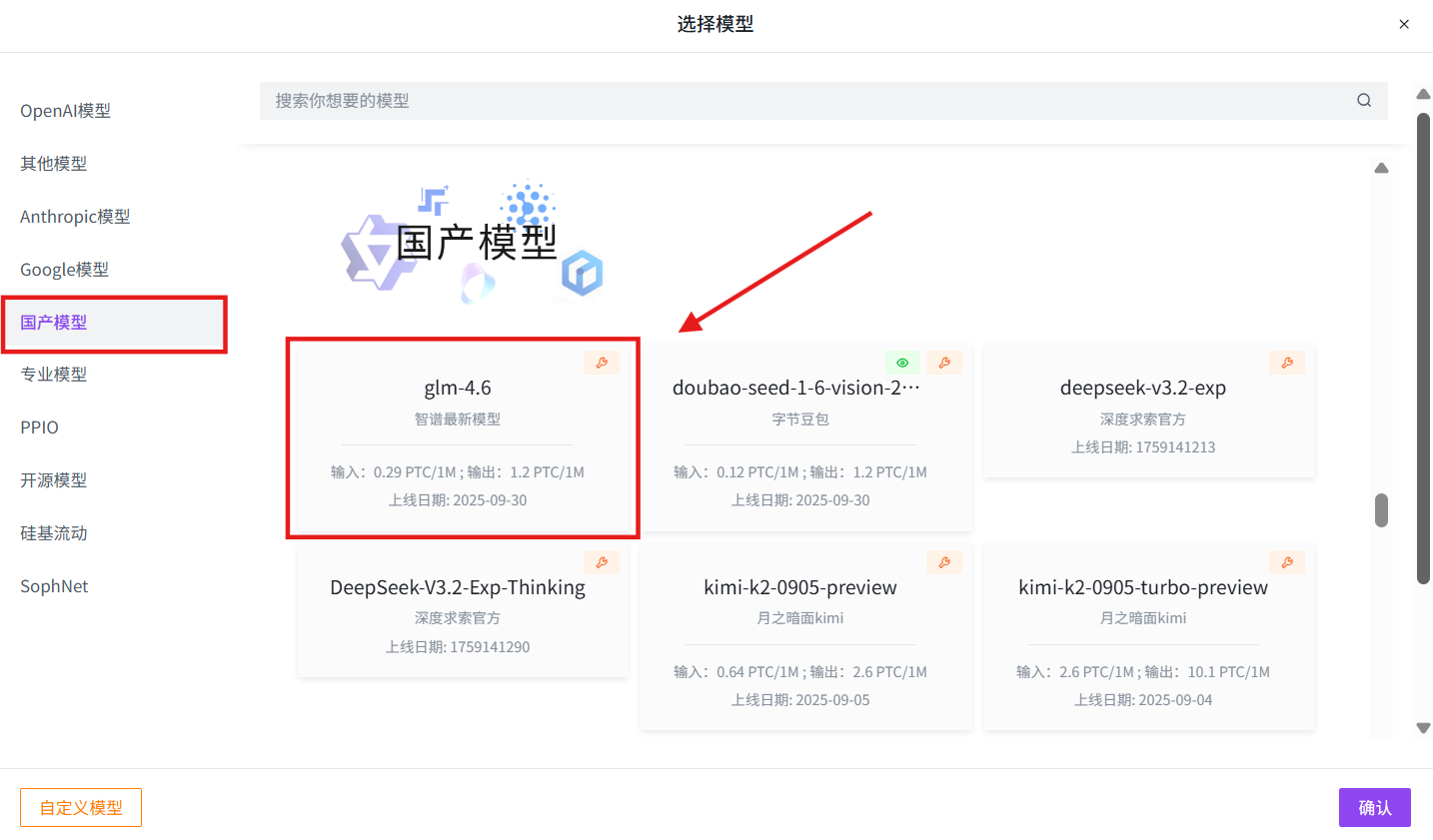Viewport: 1433px width, 840px height.
Task: Click the wrench icon on glm-4.6 card
Action: pos(602,363)
